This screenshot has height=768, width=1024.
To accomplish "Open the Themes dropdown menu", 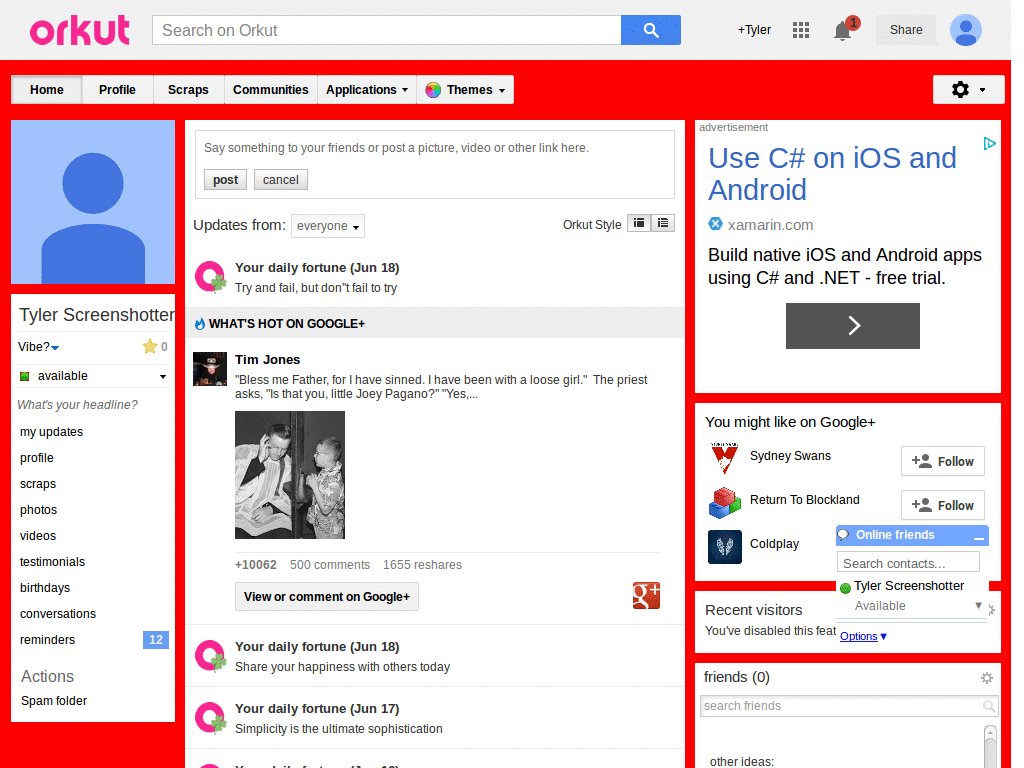I will pos(465,89).
